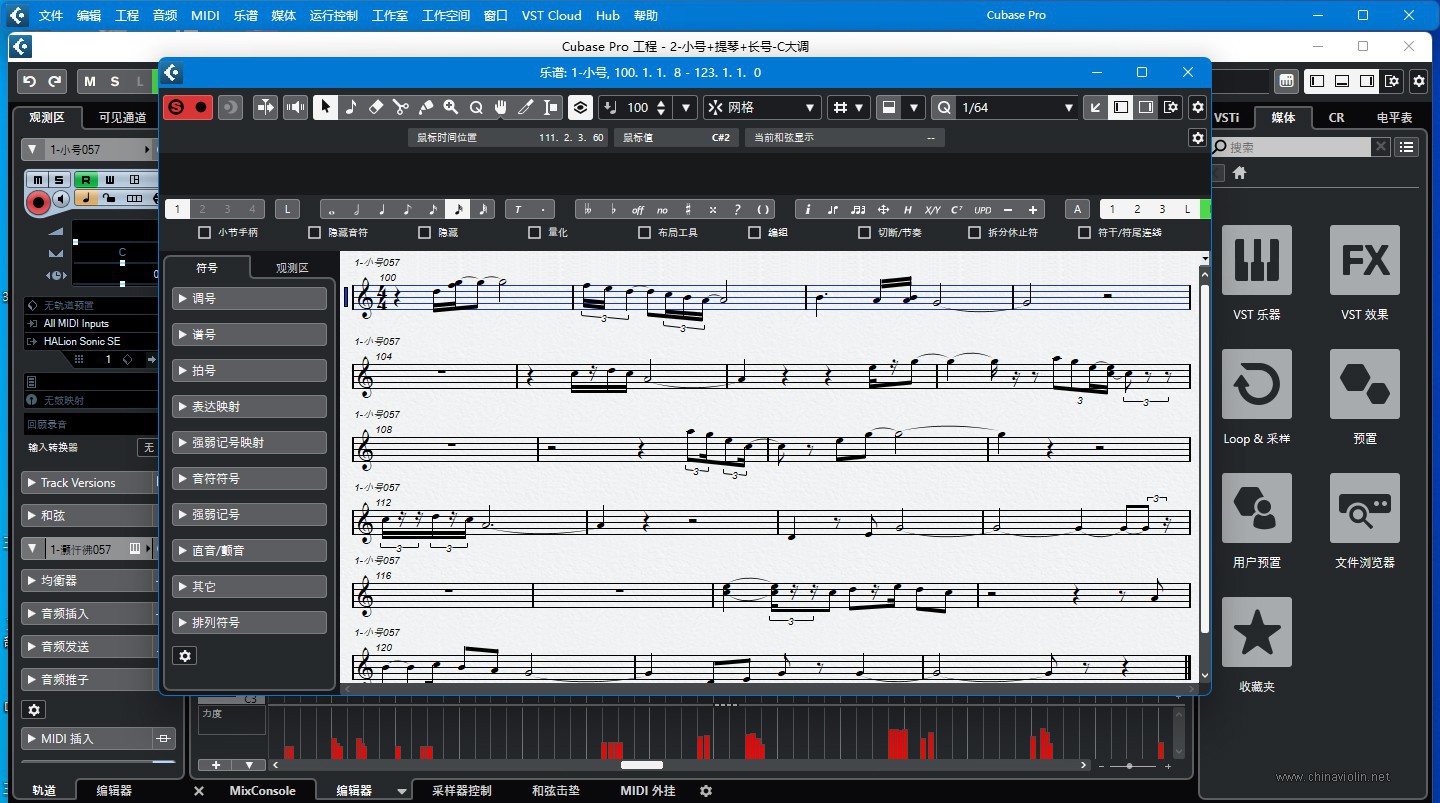The image size is (1440, 803).
Task: Select the Scissors cut tool
Action: (x=401, y=107)
